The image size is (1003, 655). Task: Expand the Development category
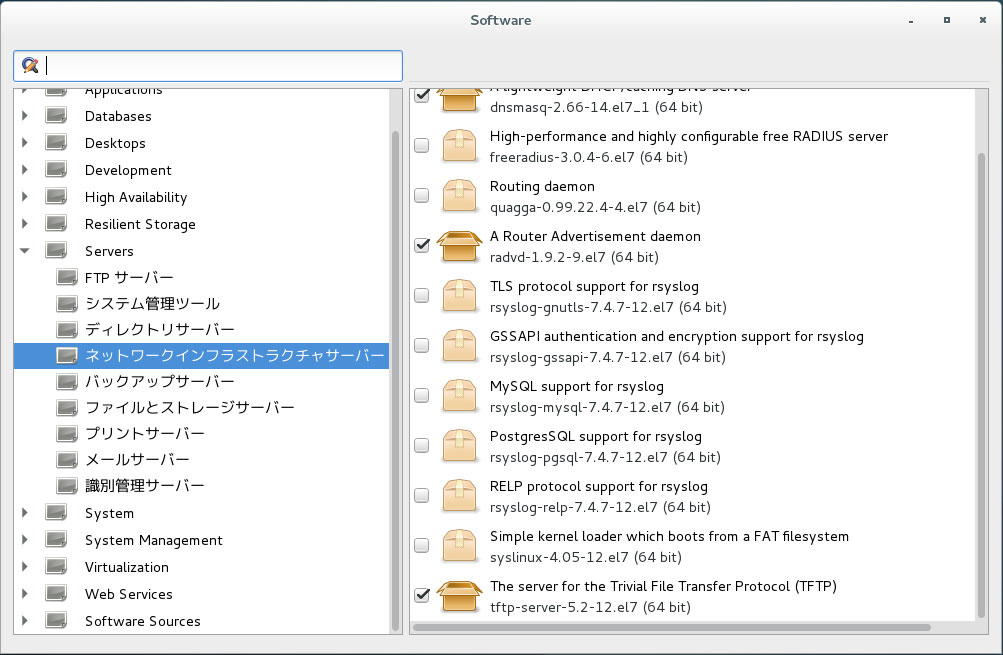[x=25, y=170]
